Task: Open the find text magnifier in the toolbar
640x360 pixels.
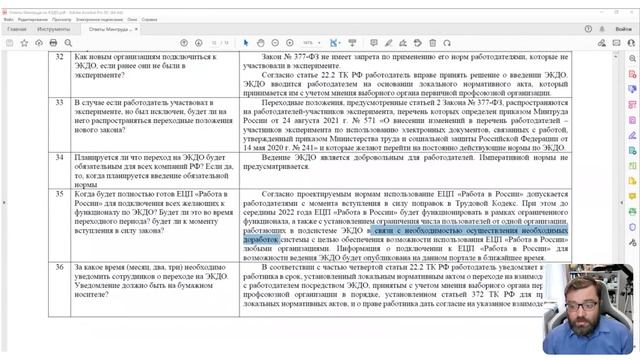Action: point(68,43)
